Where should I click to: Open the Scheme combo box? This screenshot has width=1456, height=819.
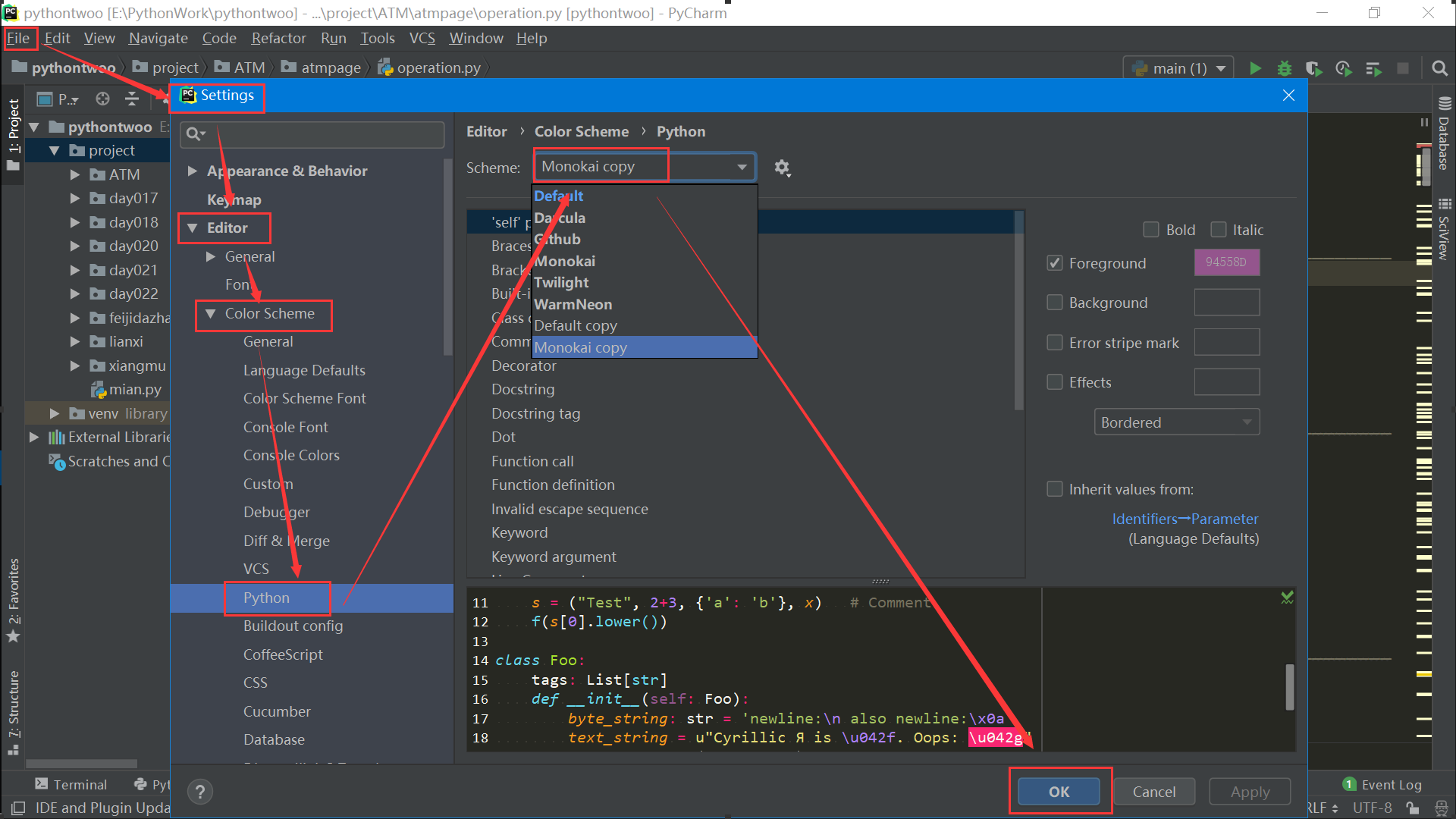click(645, 167)
